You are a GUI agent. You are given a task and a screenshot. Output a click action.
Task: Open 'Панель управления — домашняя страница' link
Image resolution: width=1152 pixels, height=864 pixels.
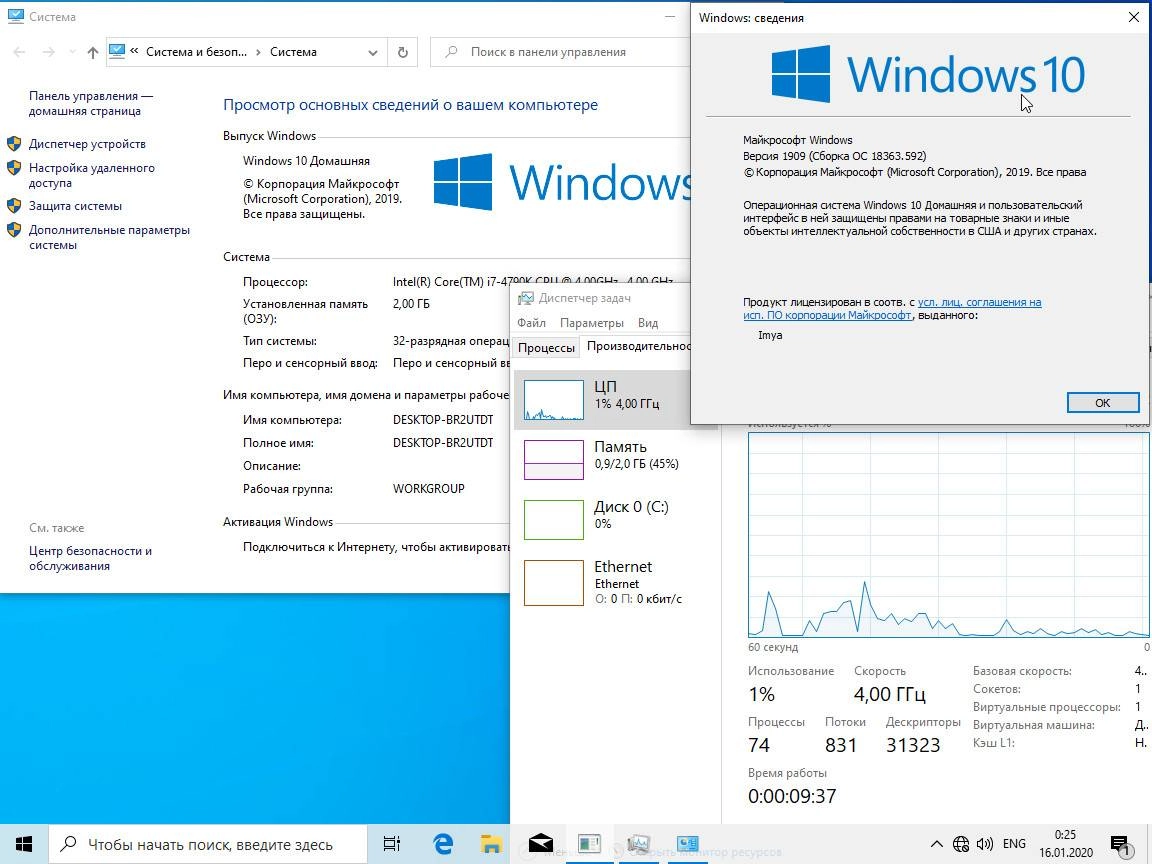pos(90,104)
